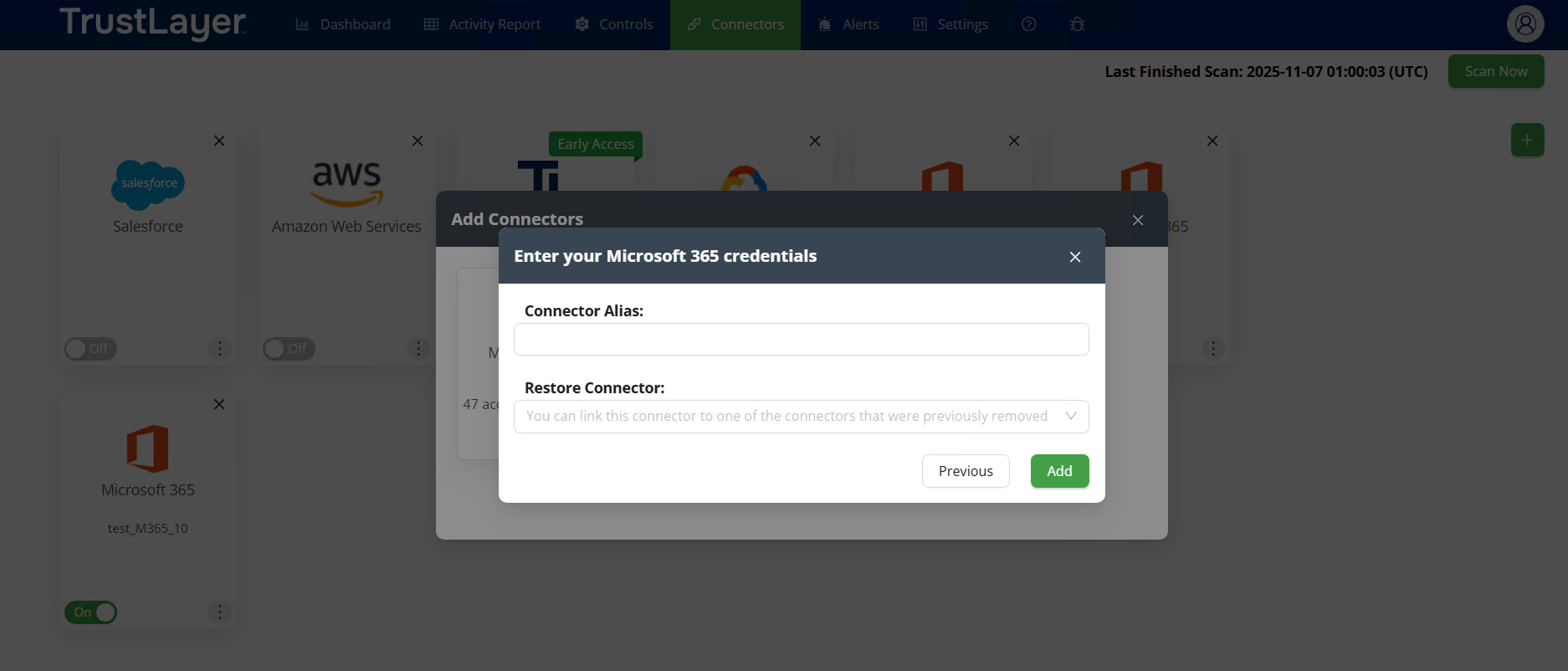Screen dimensions: 1568x671
Task: Go to the Dashboard tab
Action: click(x=343, y=24)
